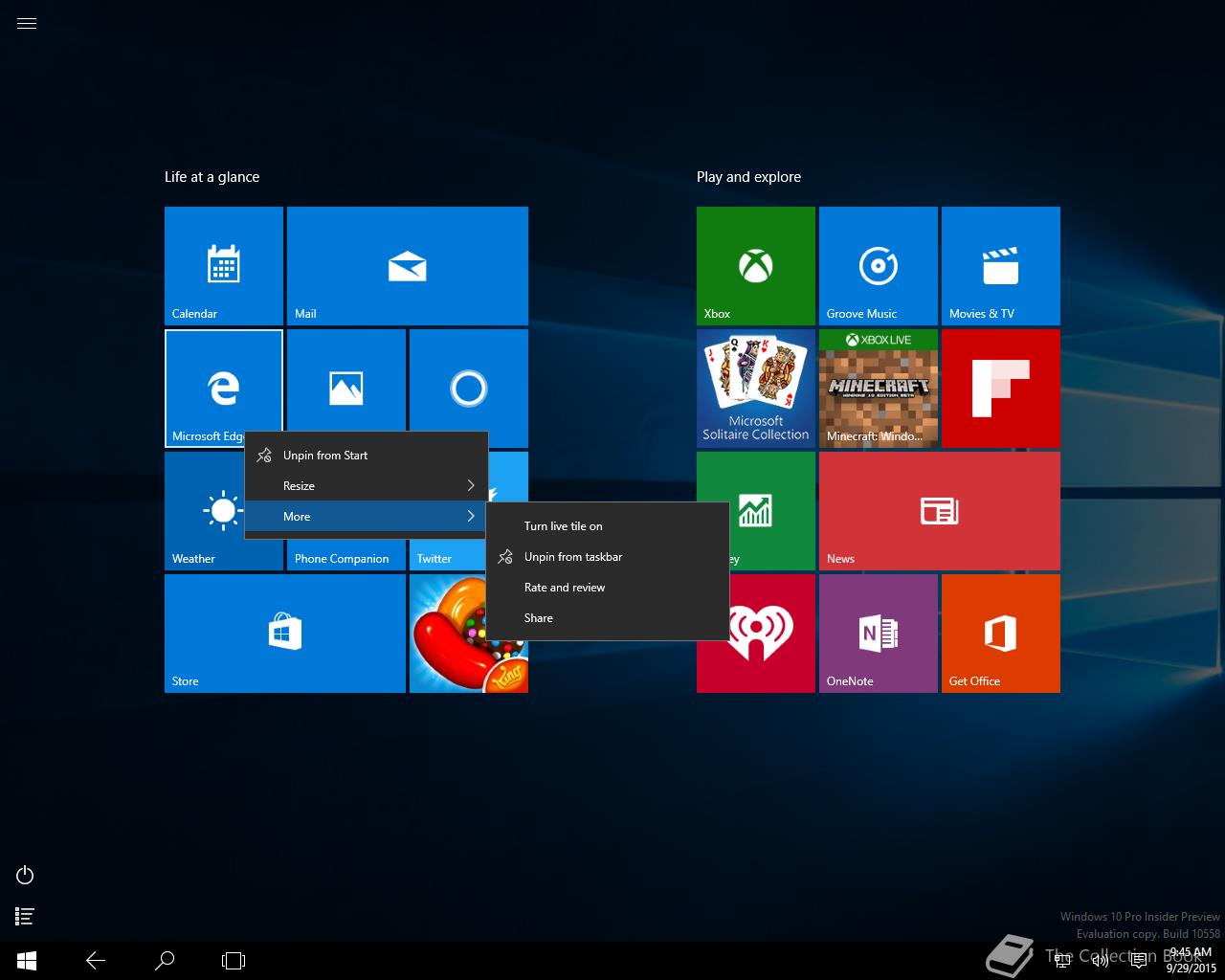The height and width of the screenshot is (980, 1225).
Task: Open the taskbar Search icon
Action: [x=165, y=960]
